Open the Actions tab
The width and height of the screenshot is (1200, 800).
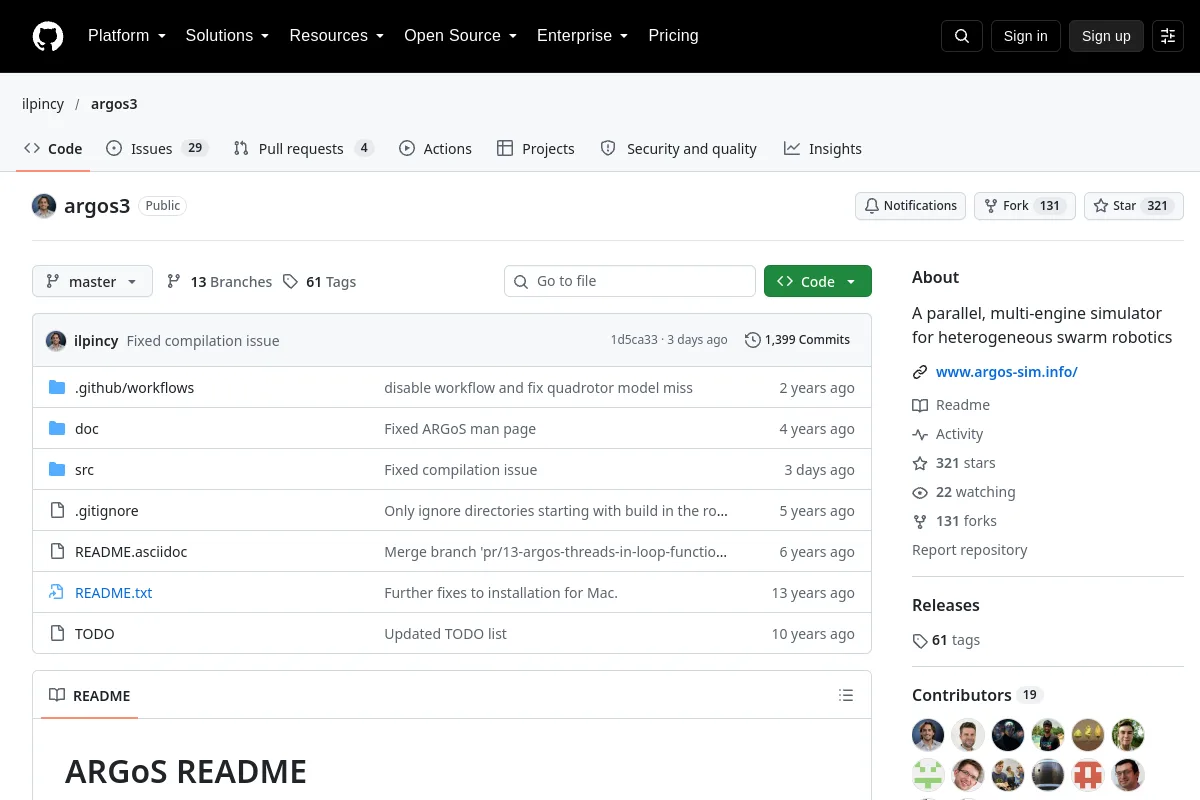[x=435, y=149]
